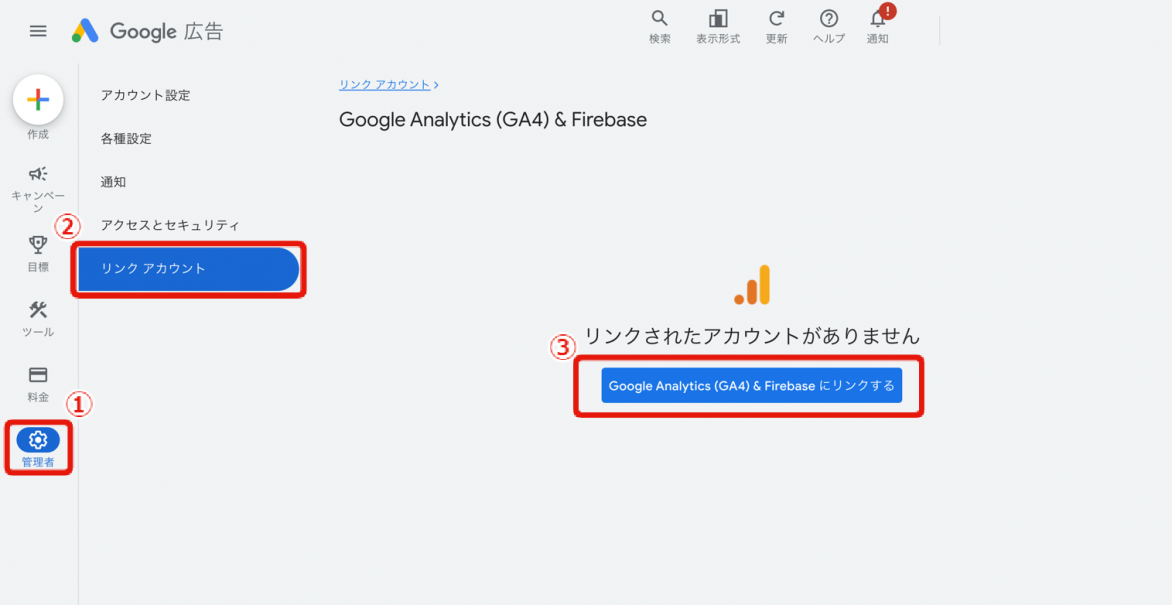Image resolution: width=1172 pixels, height=605 pixels.
Task: Open the ヘルプ (help) icon
Action: coord(828,20)
